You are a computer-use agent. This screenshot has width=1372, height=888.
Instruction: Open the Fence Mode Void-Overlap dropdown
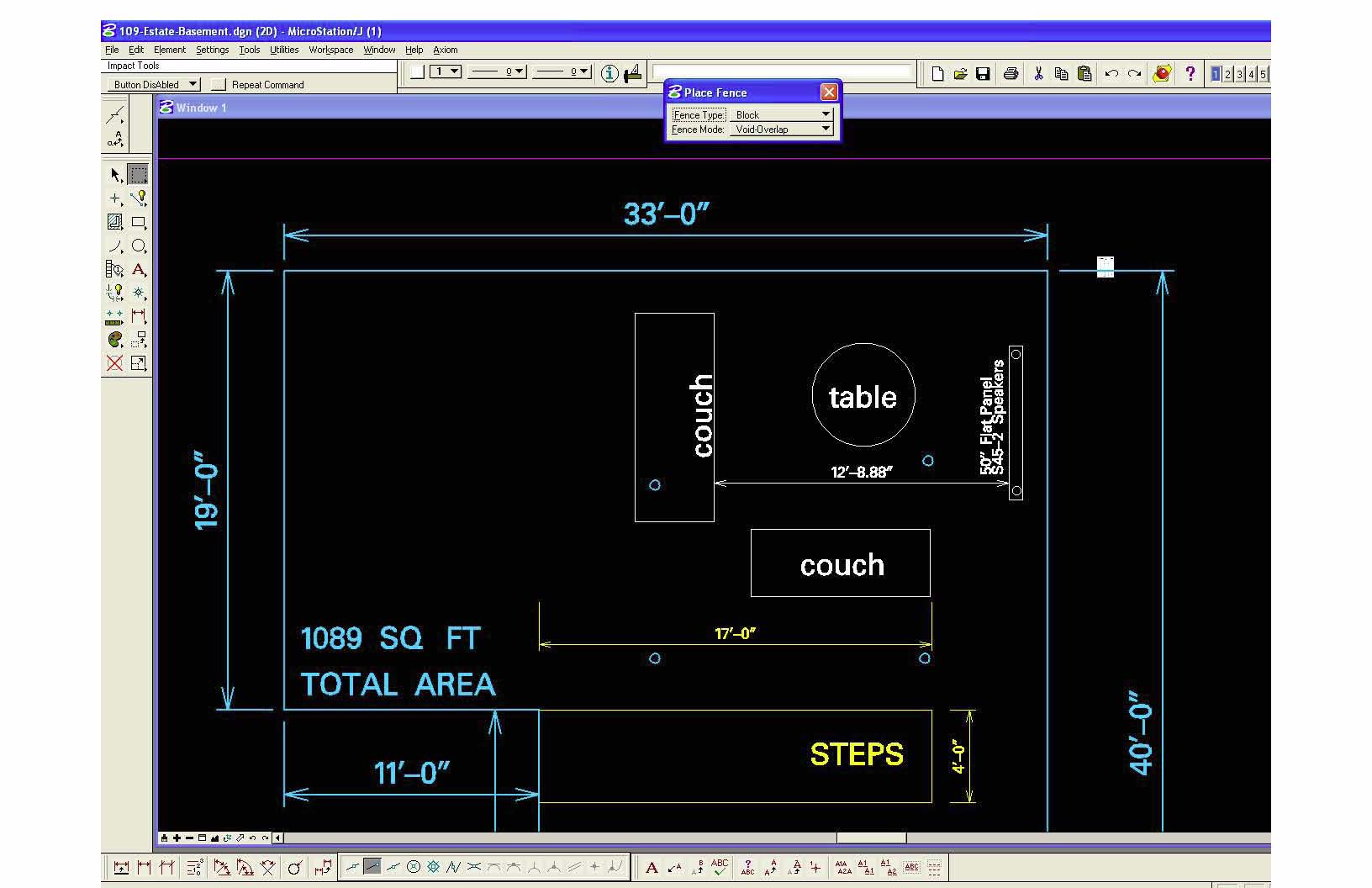pyautogui.click(x=781, y=129)
